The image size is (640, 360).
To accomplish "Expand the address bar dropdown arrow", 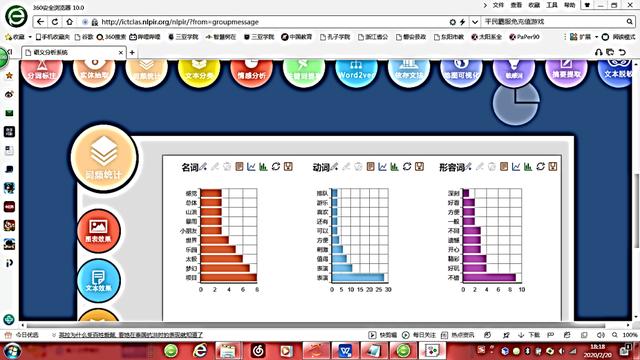I will pyautogui.click(x=475, y=22).
